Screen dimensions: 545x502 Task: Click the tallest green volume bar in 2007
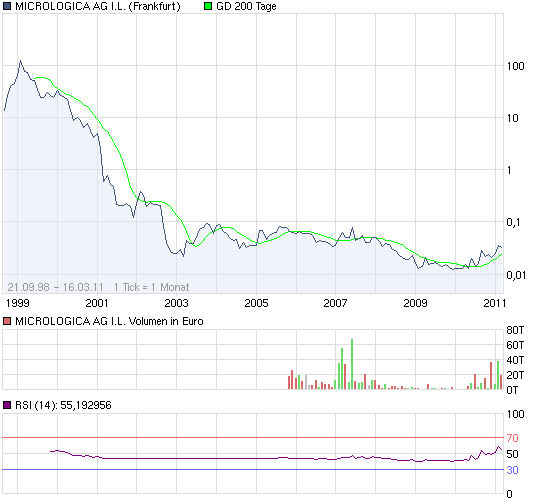352,364
